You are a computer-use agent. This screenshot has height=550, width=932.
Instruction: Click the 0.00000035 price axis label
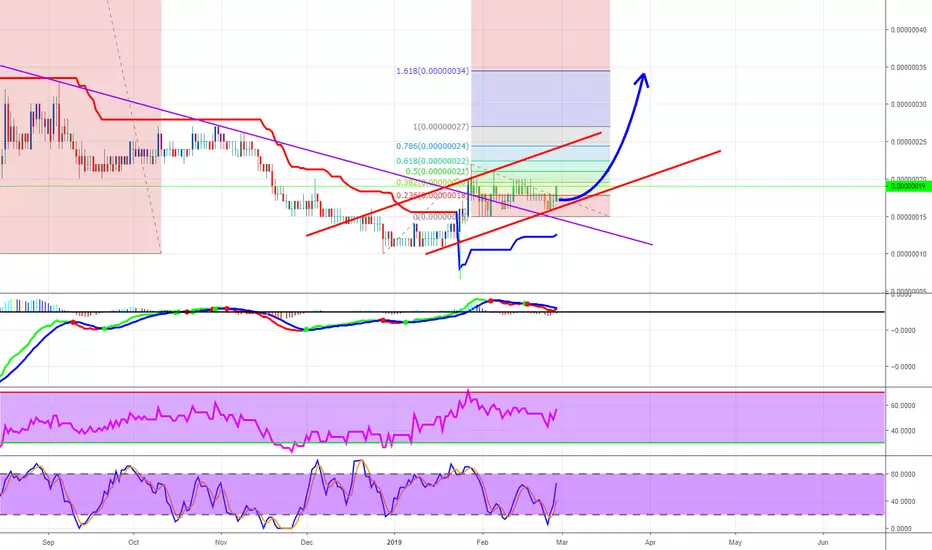click(x=908, y=67)
